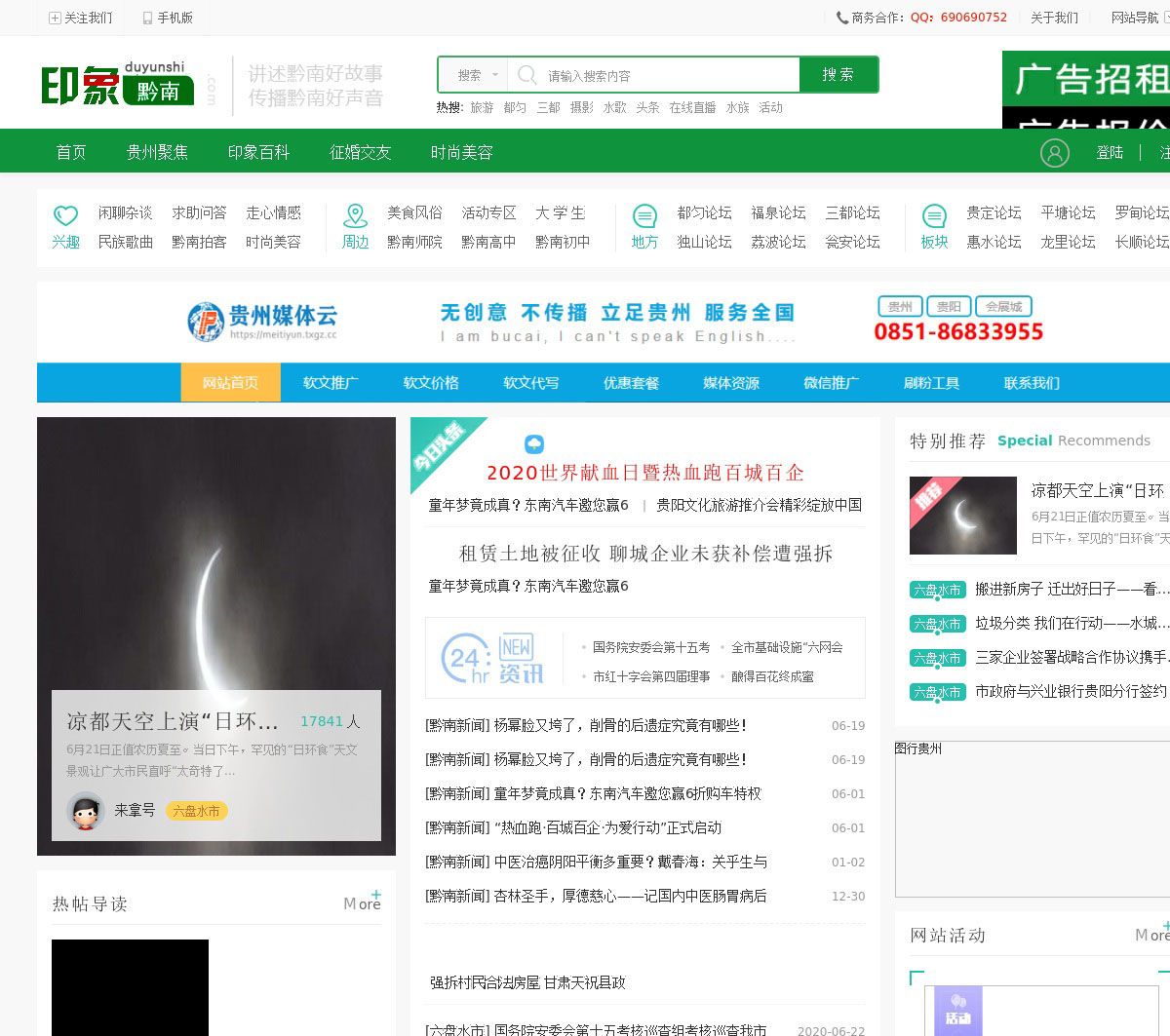
Task: Click the 兴趣 heart icon
Action: click(65, 215)
